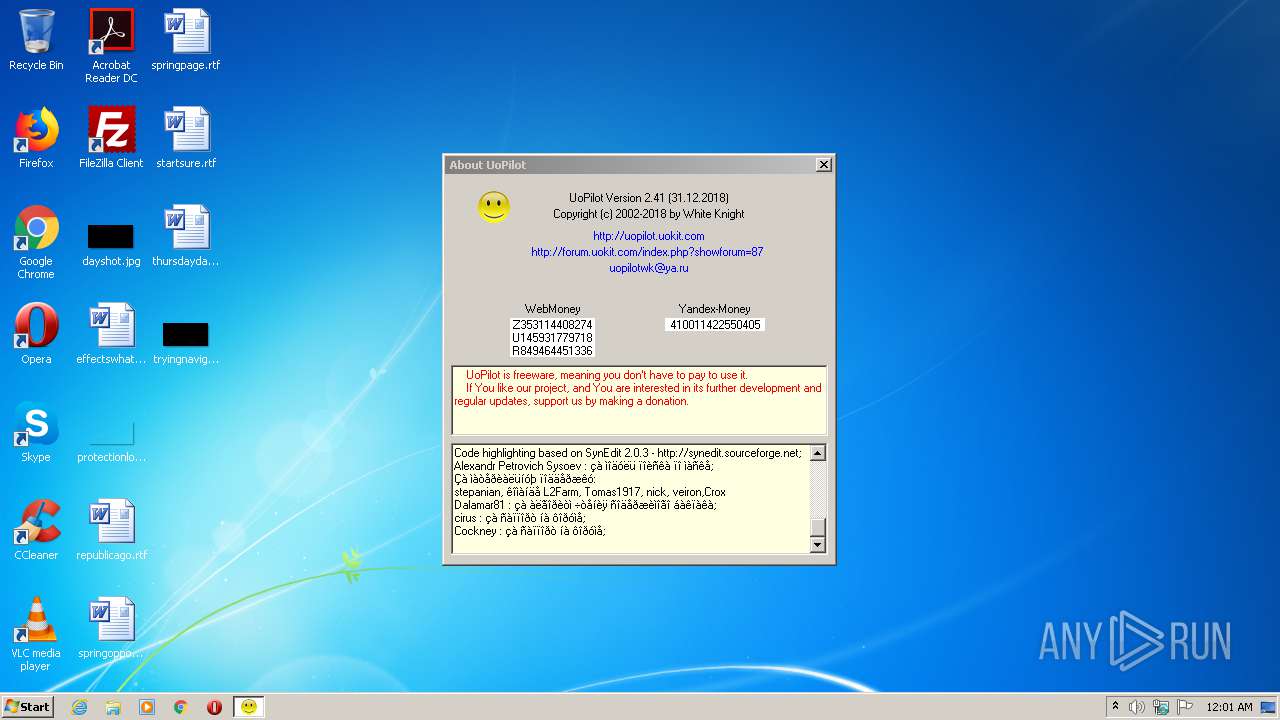Viewport: 1280px width, 720px height.
Task: Open the Action Center flag icon
Action: (x=1185, y=707)
